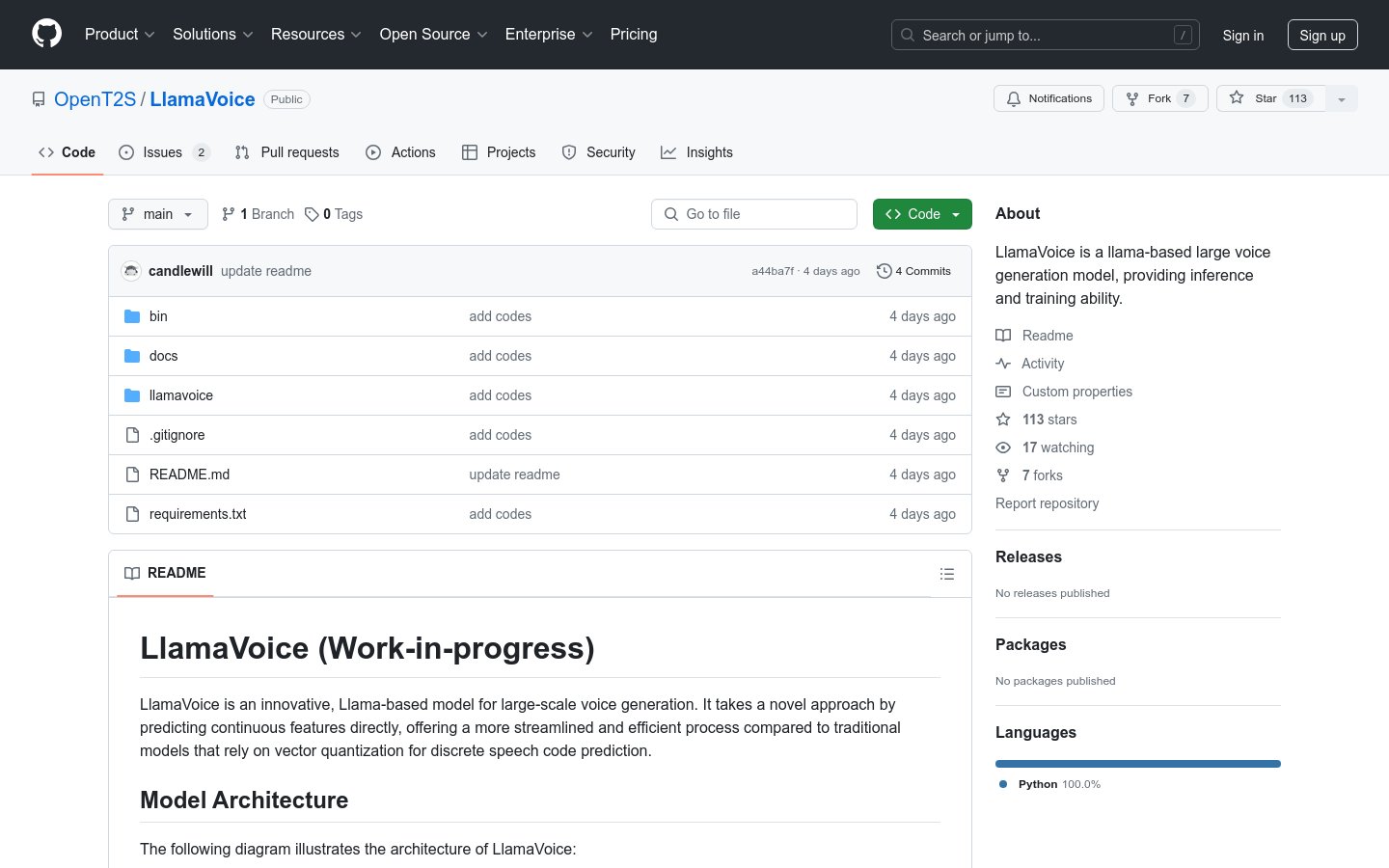Image resolution: width=1389 pixels, height=868 pixels.
Task: Click the Sign up button
Action: point(1322,35)
